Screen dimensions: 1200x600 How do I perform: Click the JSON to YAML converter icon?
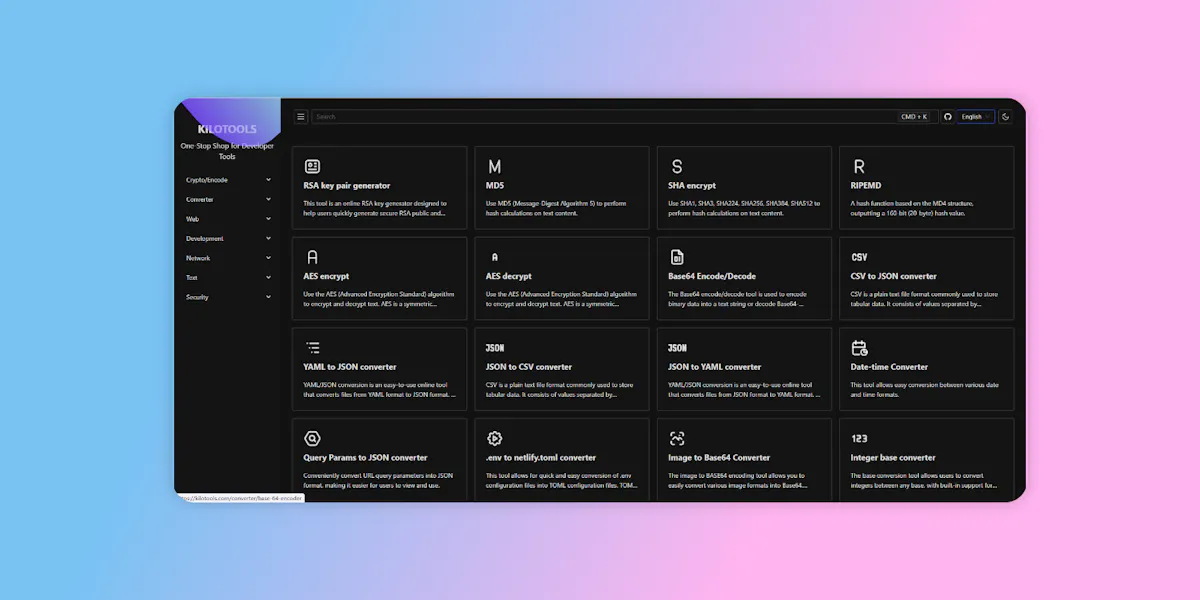click(677, 348)
